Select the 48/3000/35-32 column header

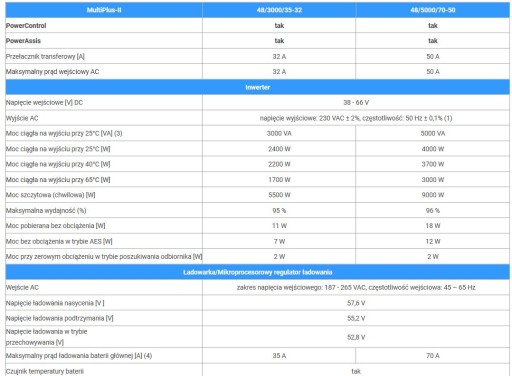[x=279, y=10]
